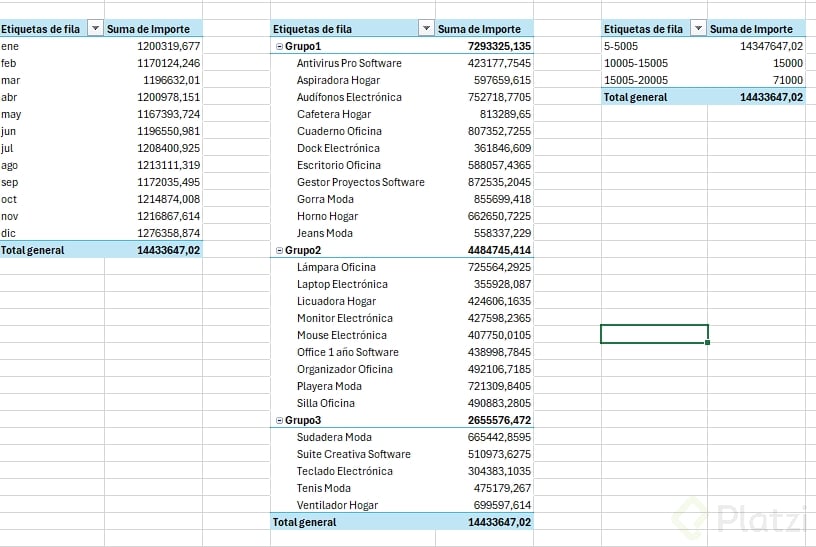Open filter dropdown of the months pivot table
816x547 pixels.
(95, 29)
